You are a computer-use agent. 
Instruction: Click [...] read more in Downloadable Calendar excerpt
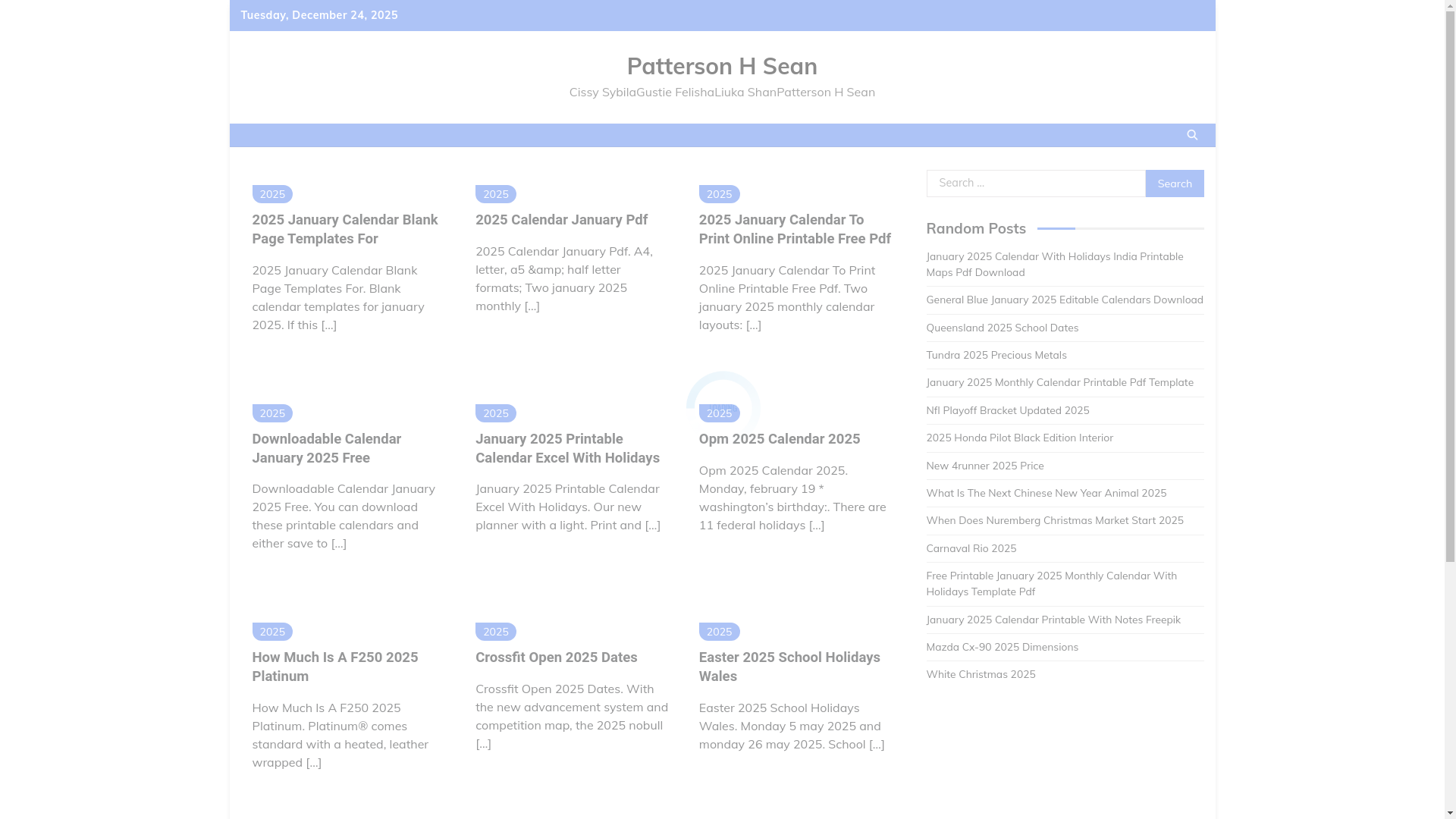[338, 543]
